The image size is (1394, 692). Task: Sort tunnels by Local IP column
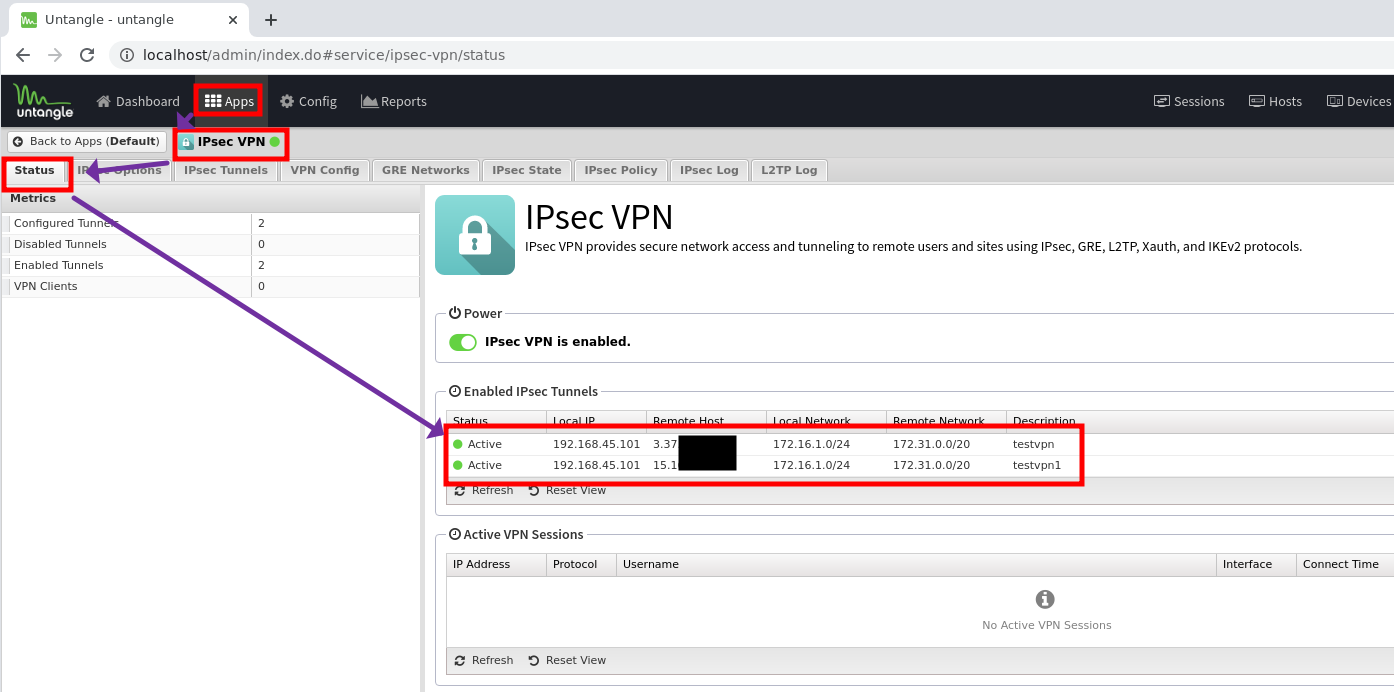coord(596,421)
